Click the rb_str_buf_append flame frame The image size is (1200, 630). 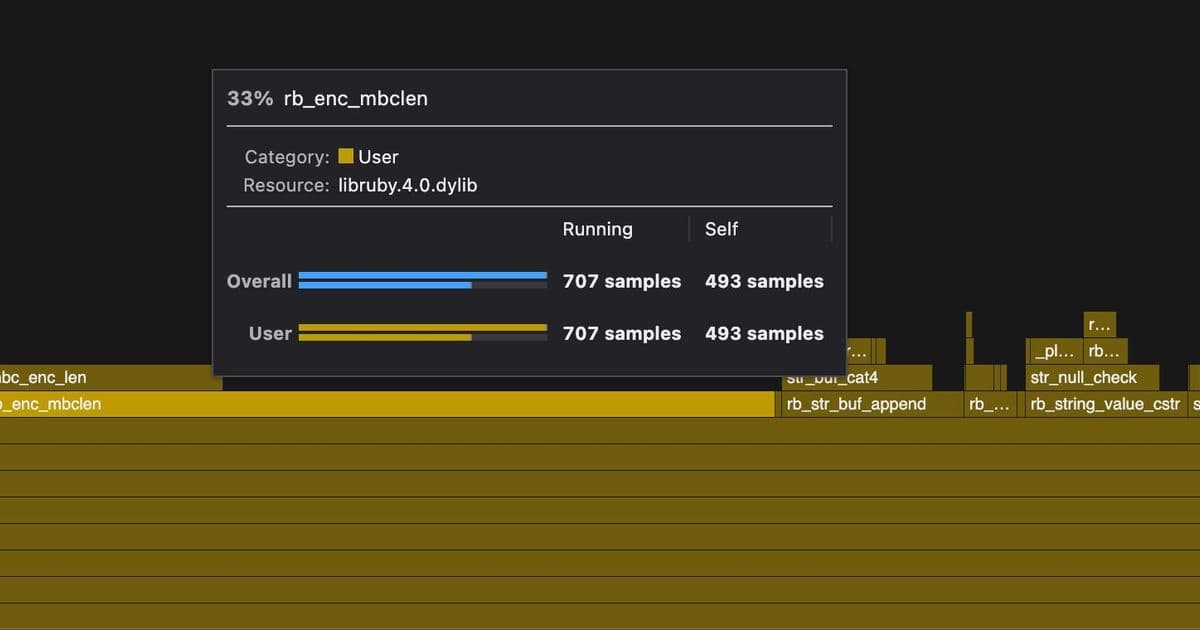pos(855,404)
